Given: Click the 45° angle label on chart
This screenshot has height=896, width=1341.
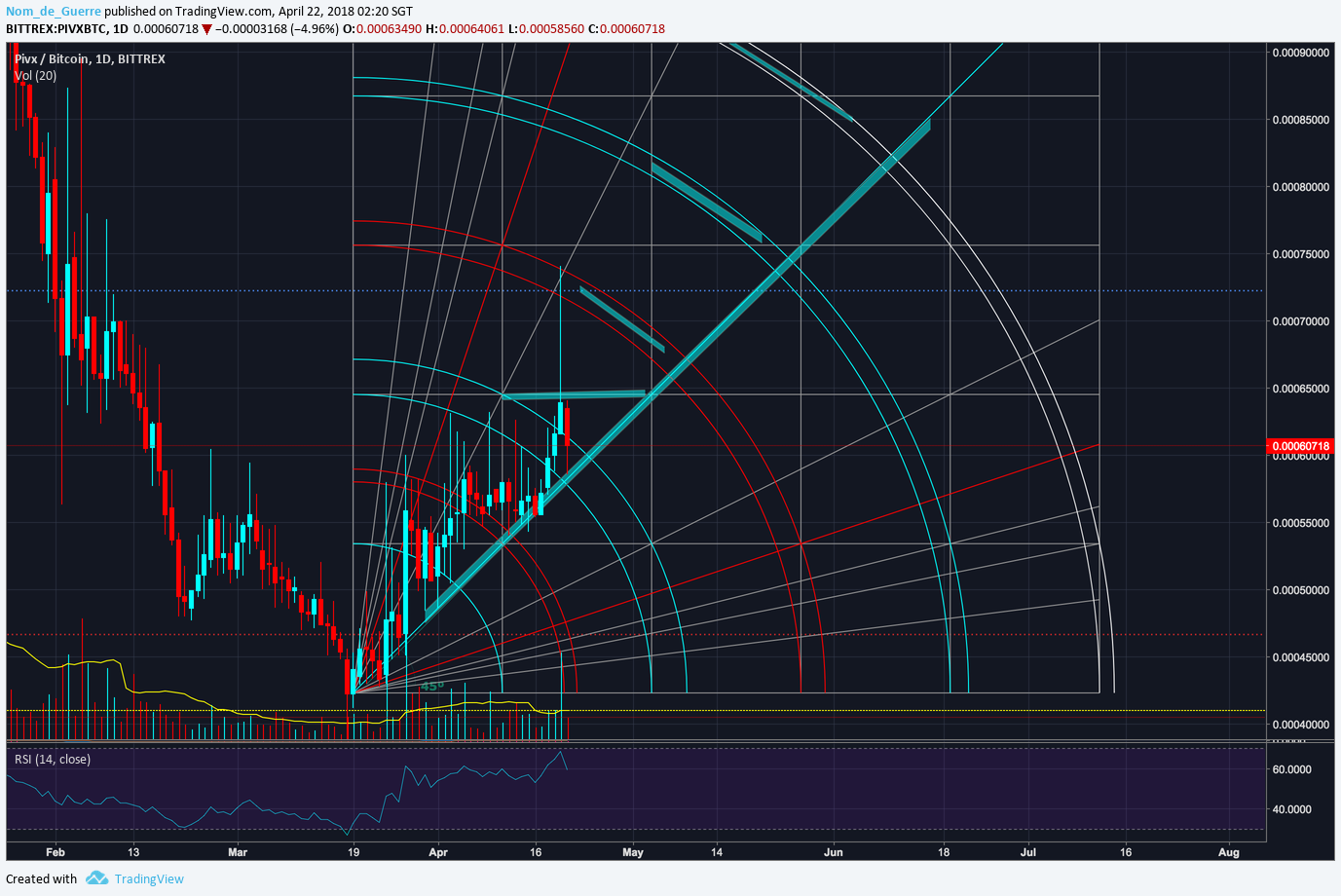Looking at the screenshot, I should [432, 687].
